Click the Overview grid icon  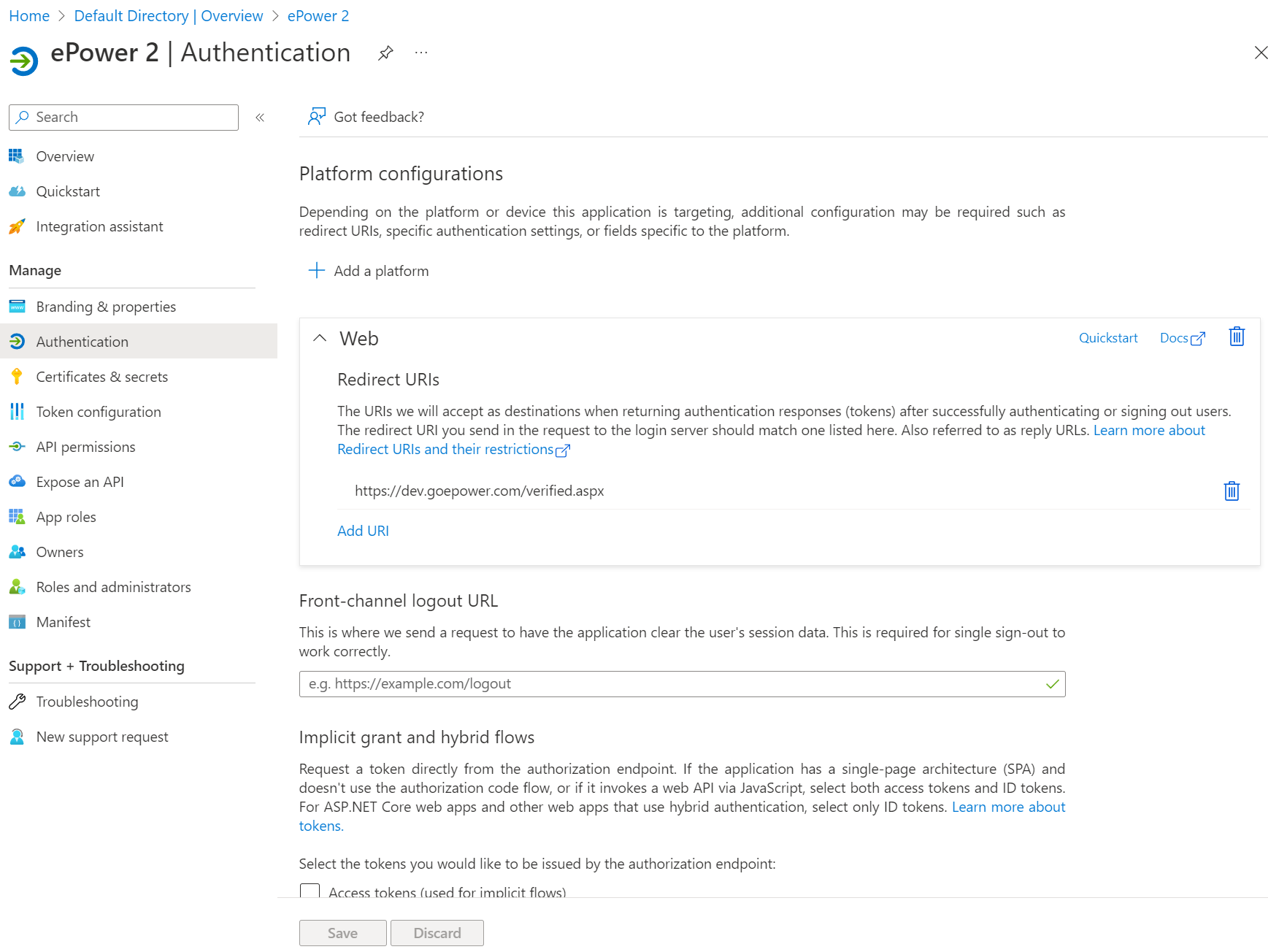tap(17, 156)
